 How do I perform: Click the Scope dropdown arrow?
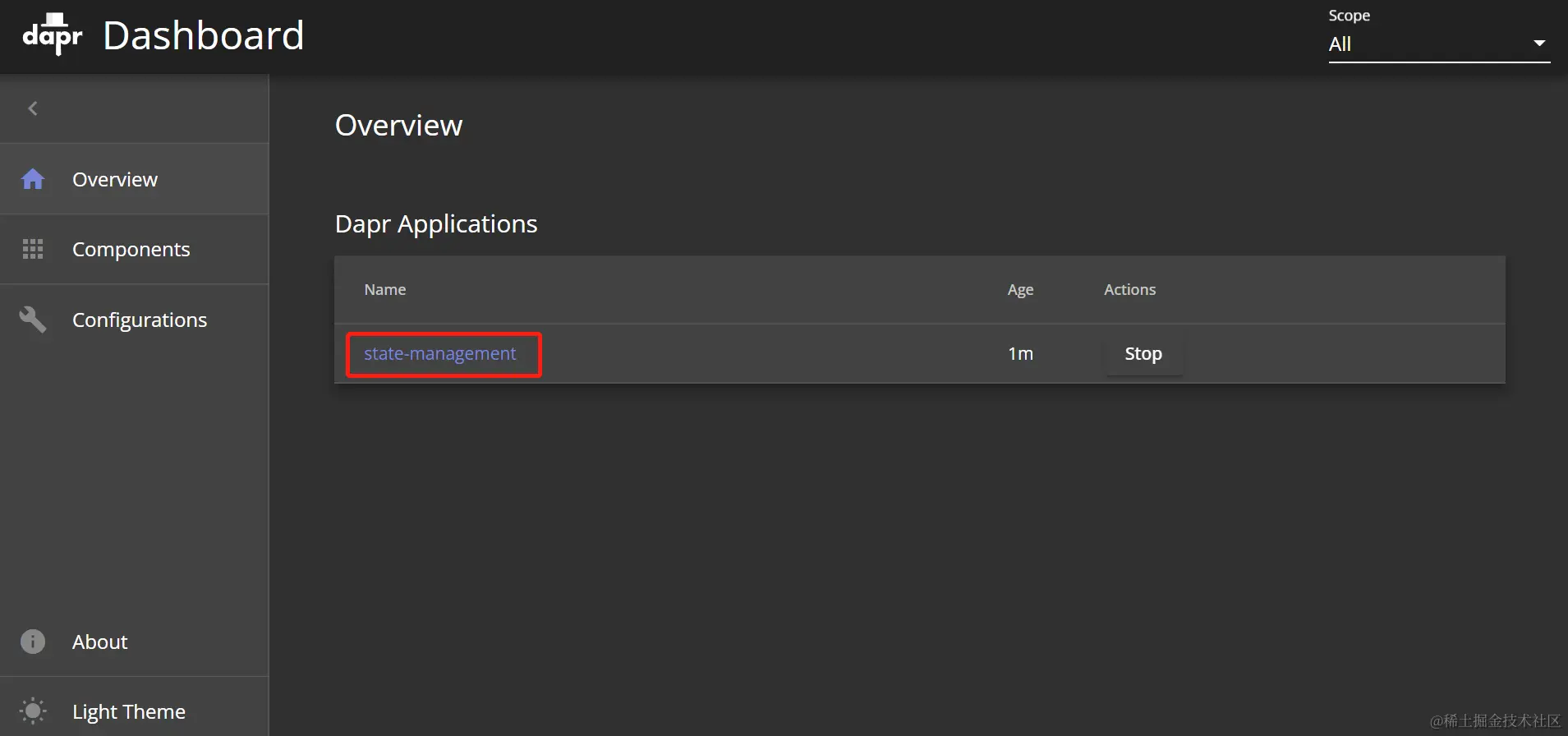[x=1539, y=44]
